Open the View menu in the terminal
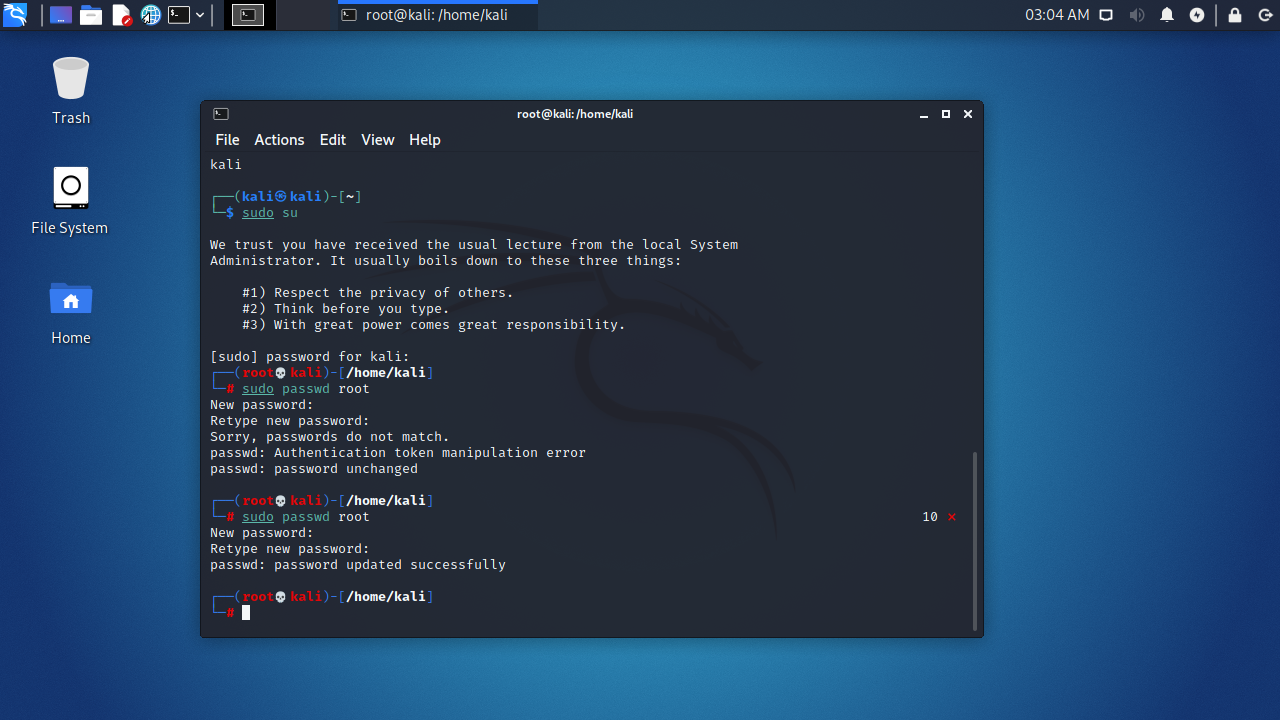1280x720 pixels. (377, 139)
